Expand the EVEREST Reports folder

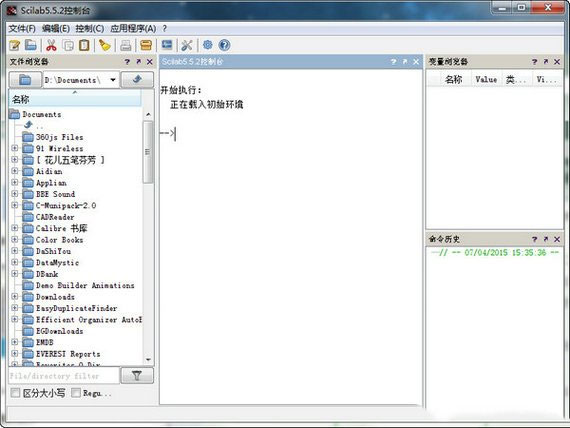point(15,353)
